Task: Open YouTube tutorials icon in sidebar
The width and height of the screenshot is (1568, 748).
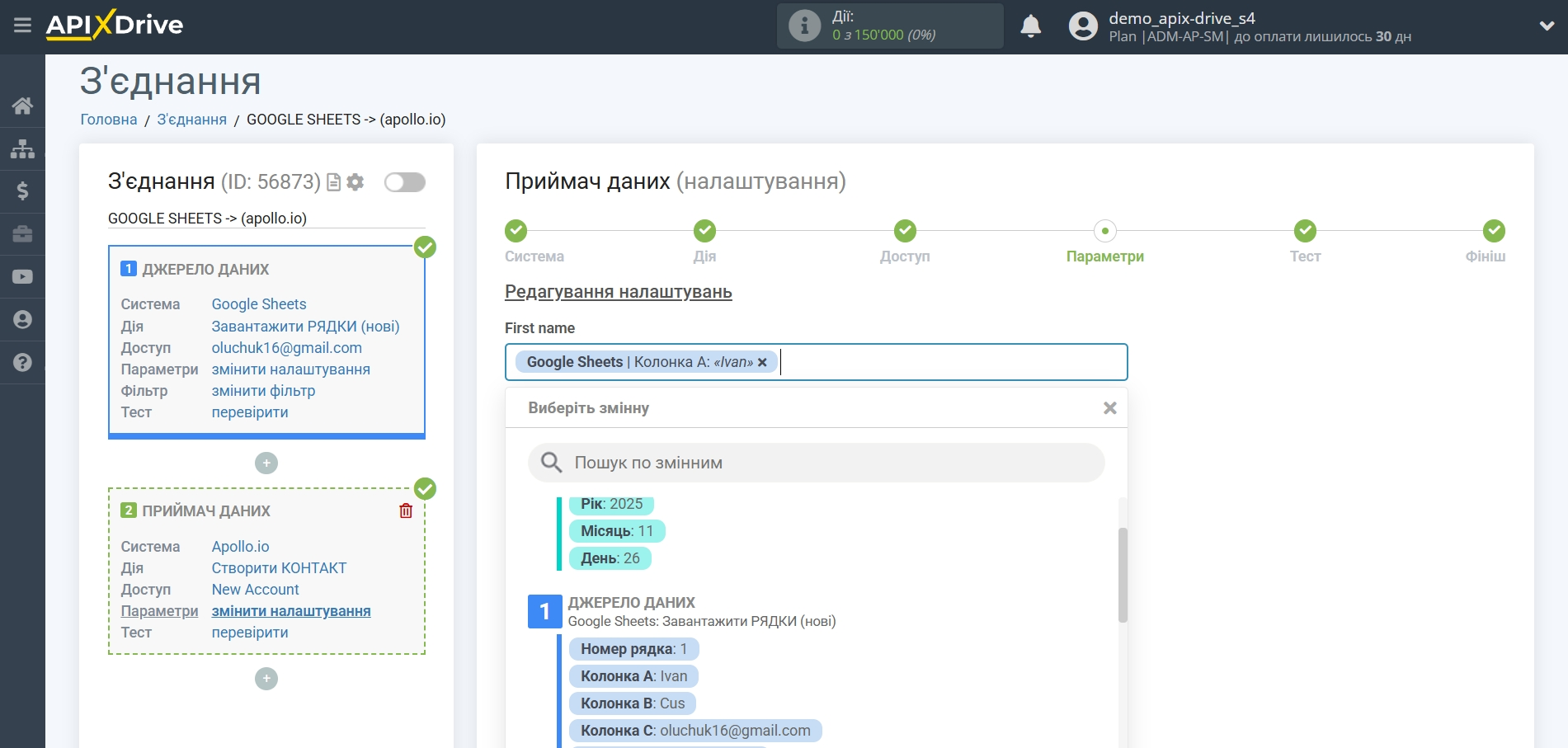Action: [x=22, y=277]
